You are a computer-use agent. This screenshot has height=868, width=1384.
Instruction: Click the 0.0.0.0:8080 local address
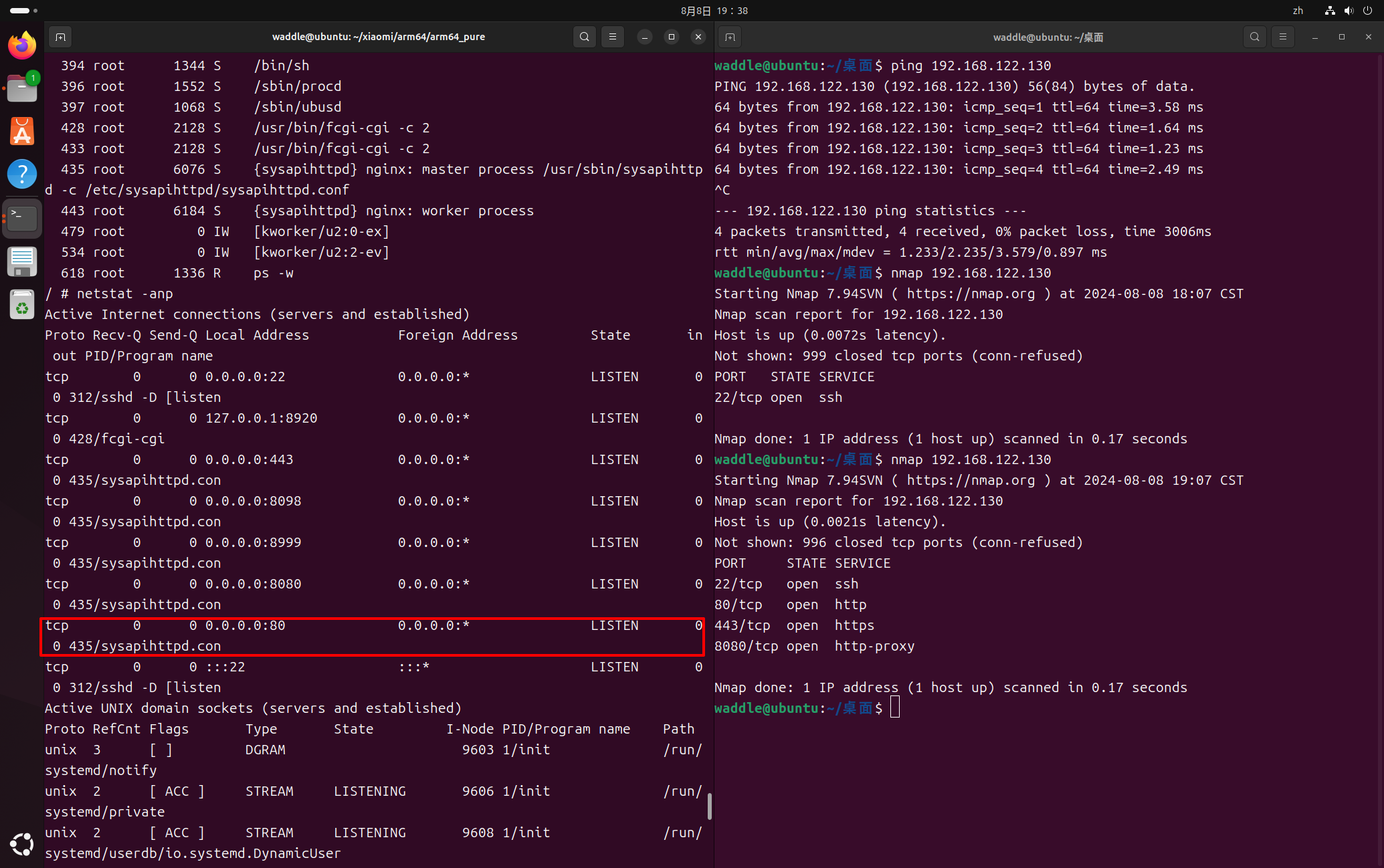254,584
